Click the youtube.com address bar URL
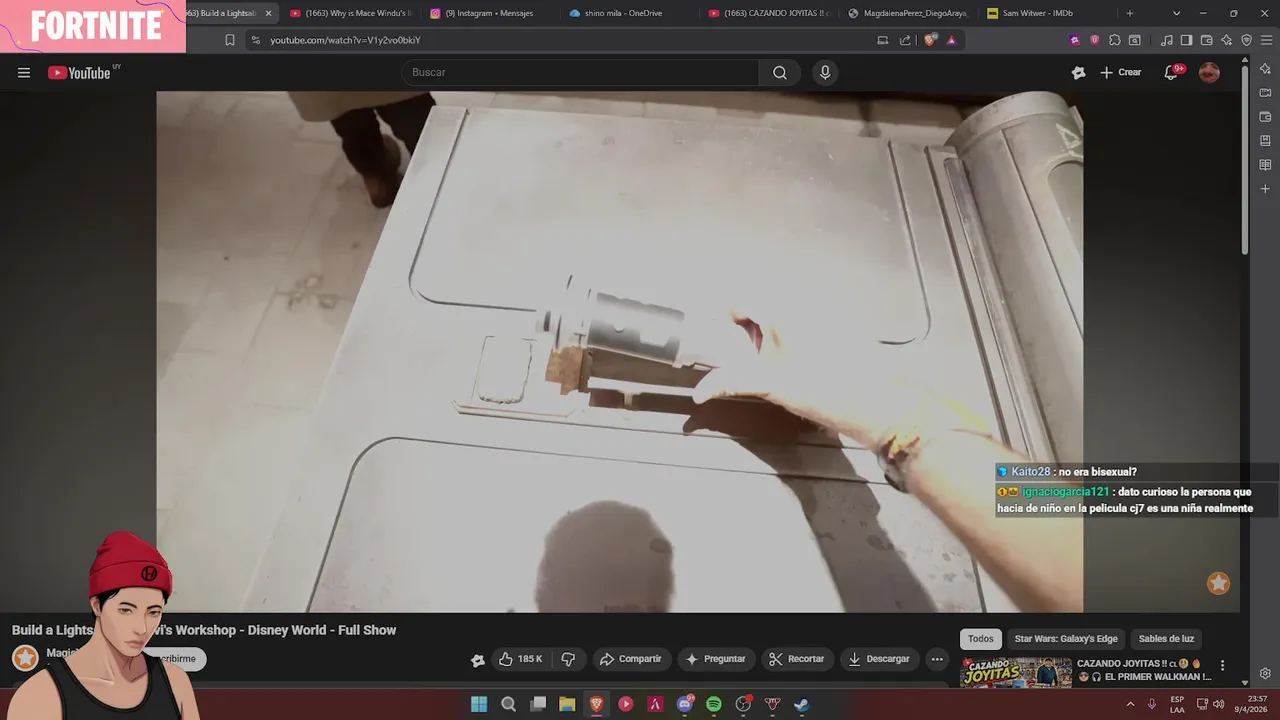This screenshot has width=1280, height=720. click(345, 40)
